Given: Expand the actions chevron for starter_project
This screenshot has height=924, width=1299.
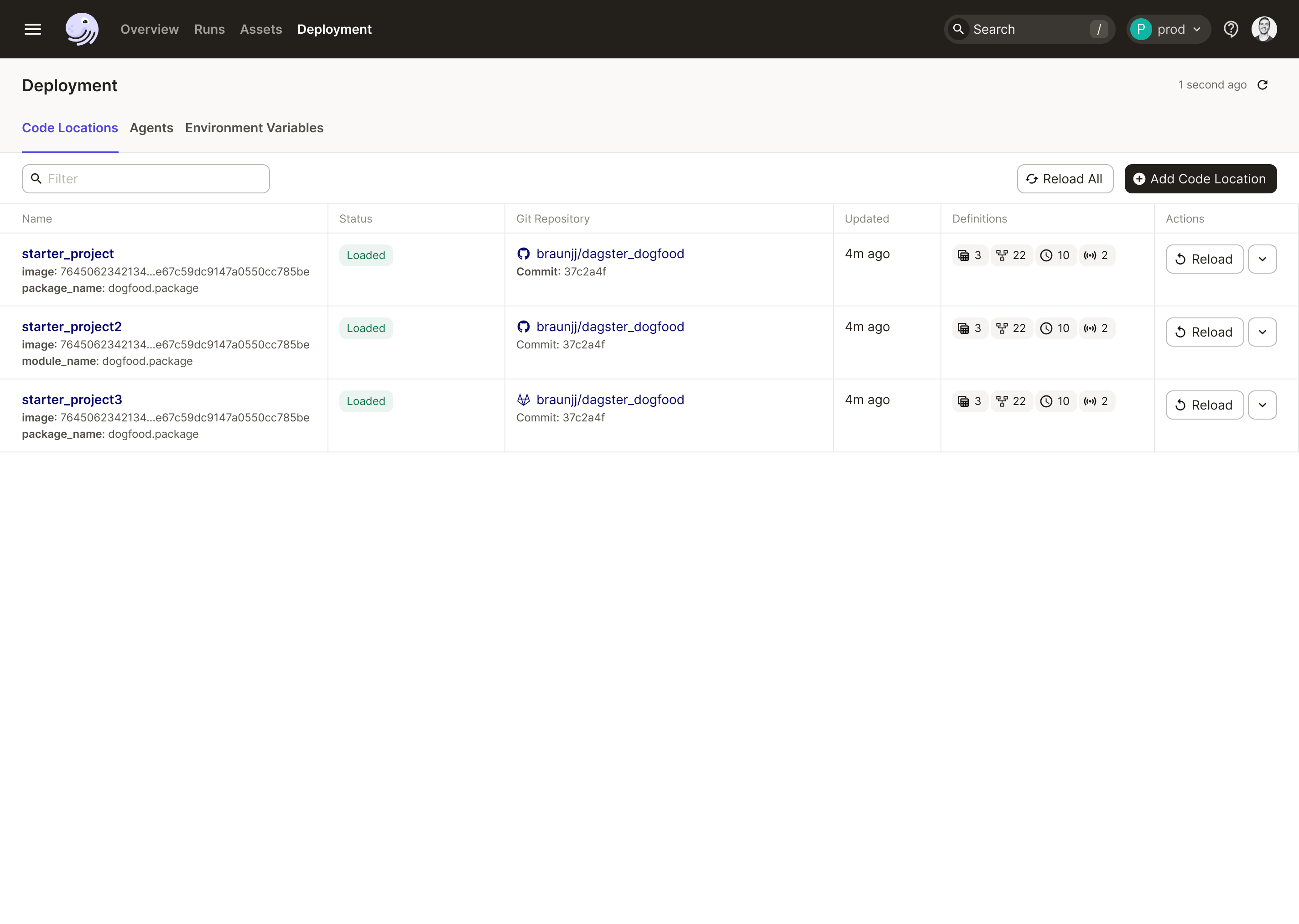Looking at the screenshot, I should (x=1262, y=259).
